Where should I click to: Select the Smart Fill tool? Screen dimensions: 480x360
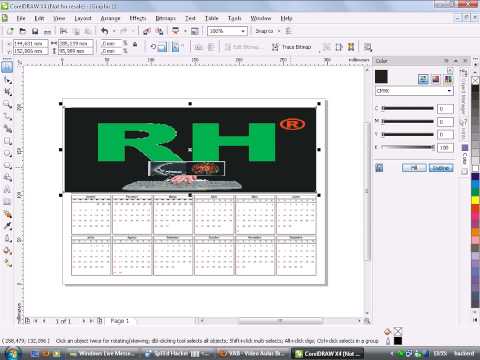(7, 129)
